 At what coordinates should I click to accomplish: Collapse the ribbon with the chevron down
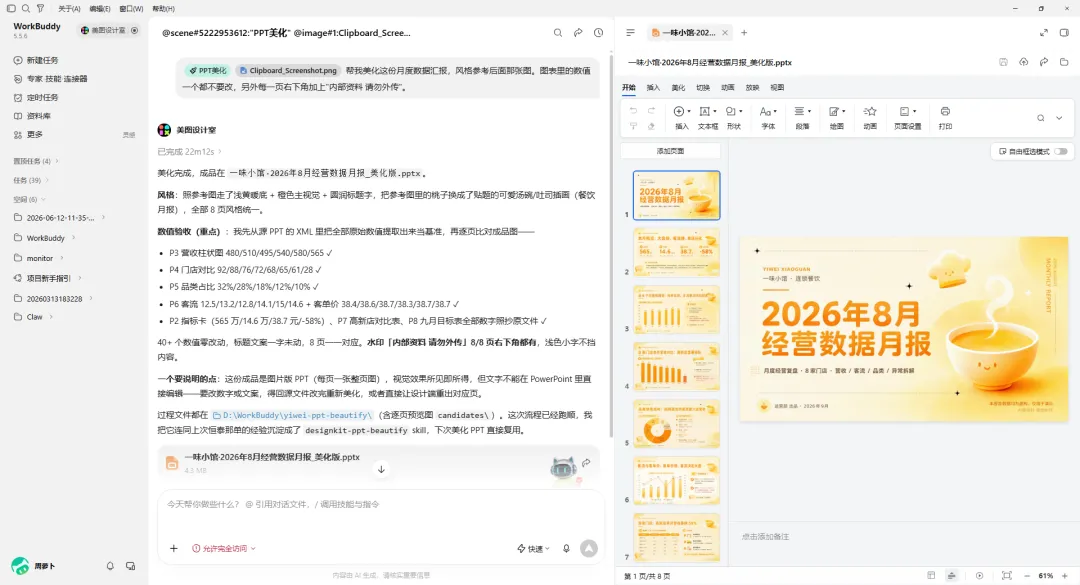1059,118
